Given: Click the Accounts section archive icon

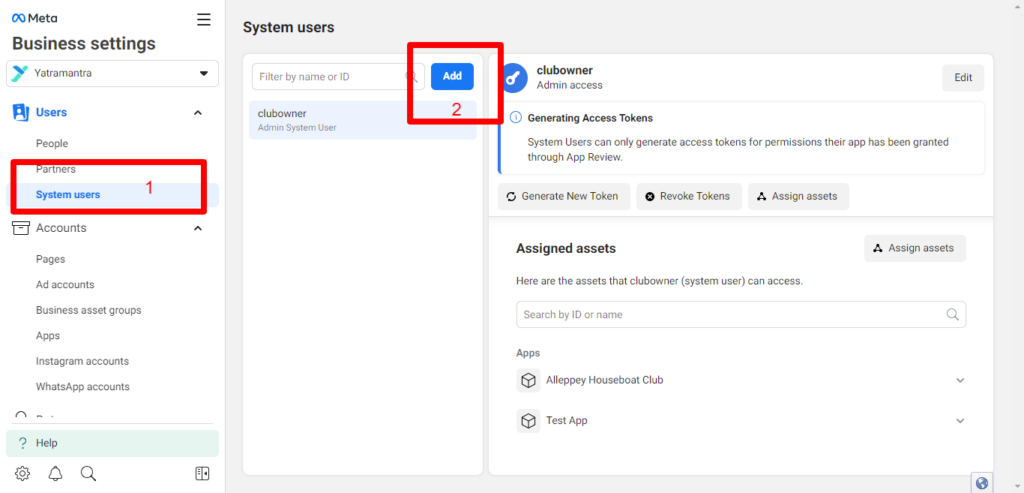Looking at the screenshot, I should [21, 228].
